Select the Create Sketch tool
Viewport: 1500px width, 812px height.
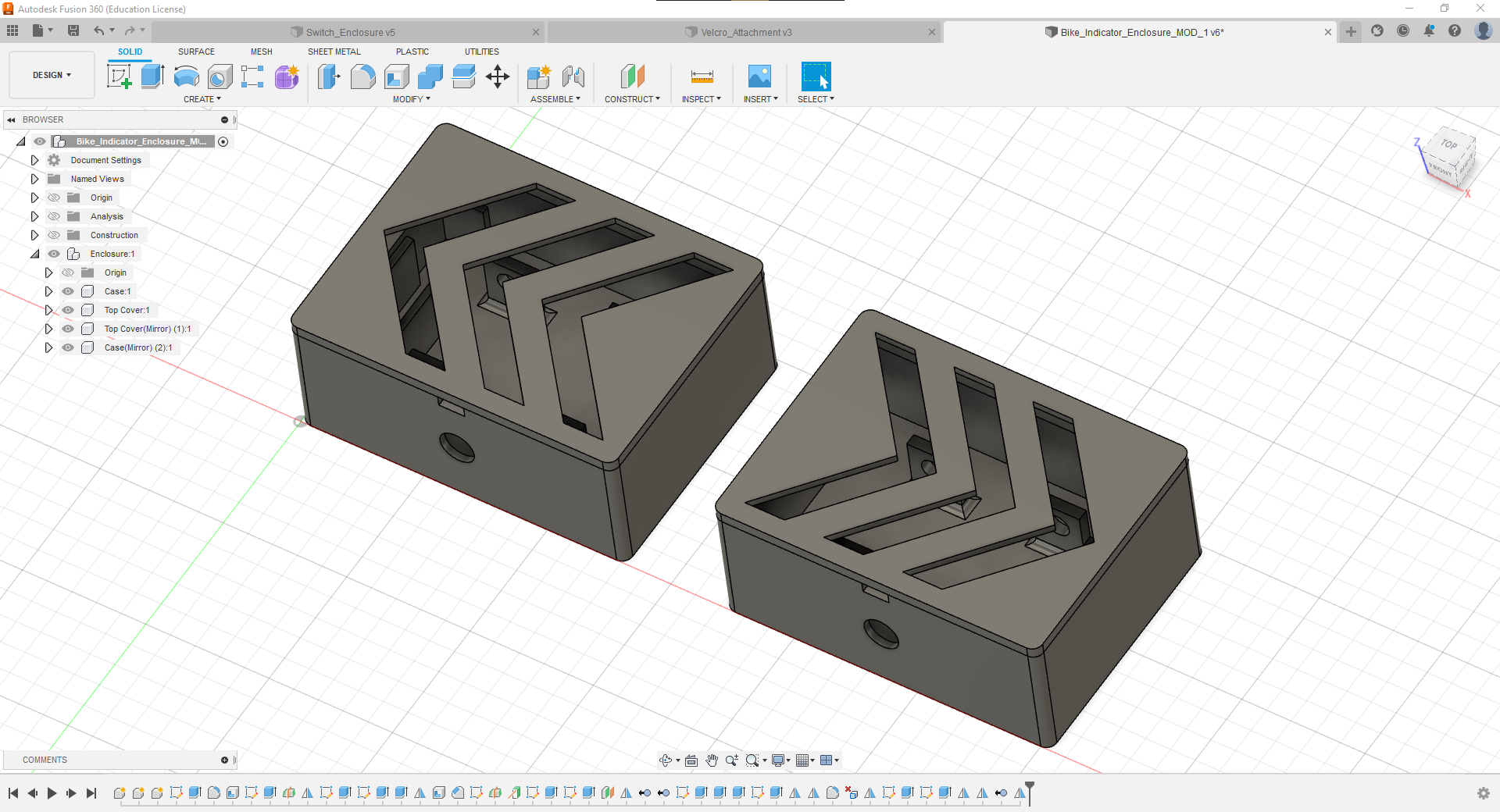119,77
